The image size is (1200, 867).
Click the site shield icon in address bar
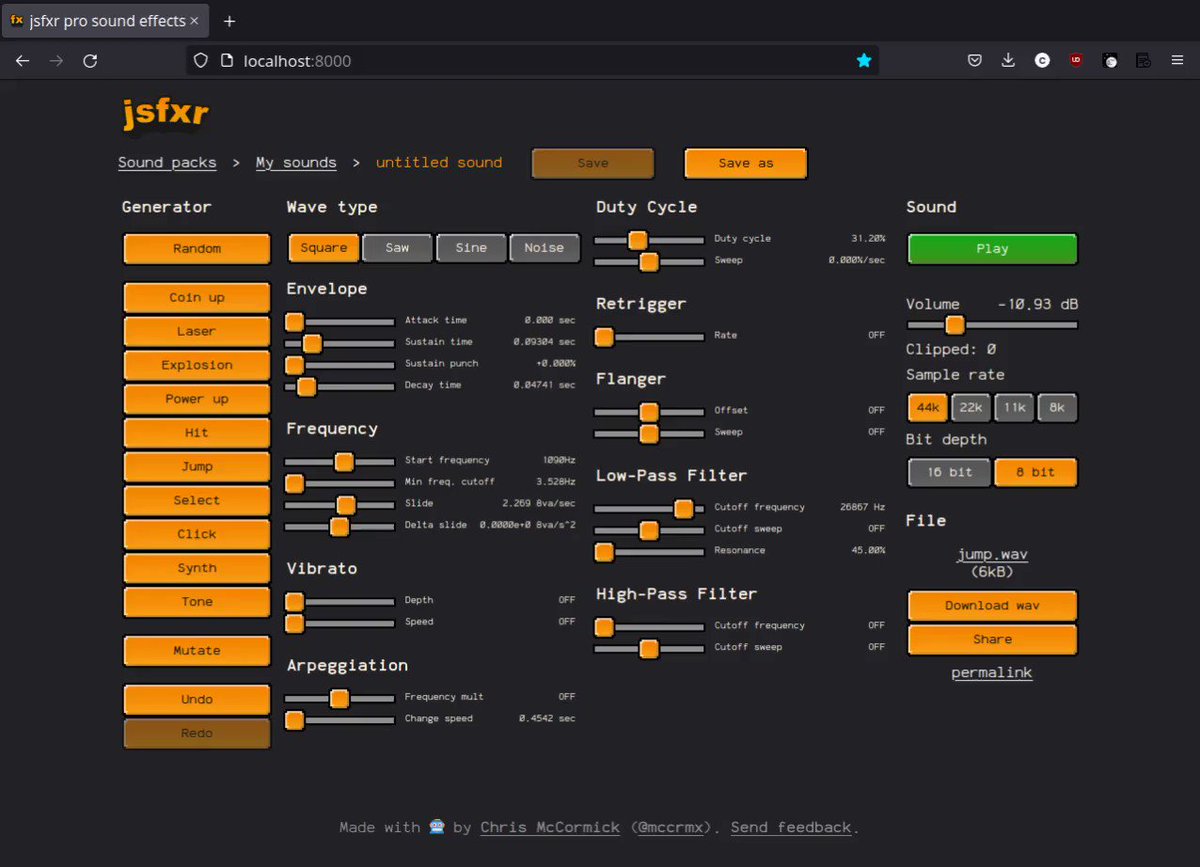coord(201,61)
